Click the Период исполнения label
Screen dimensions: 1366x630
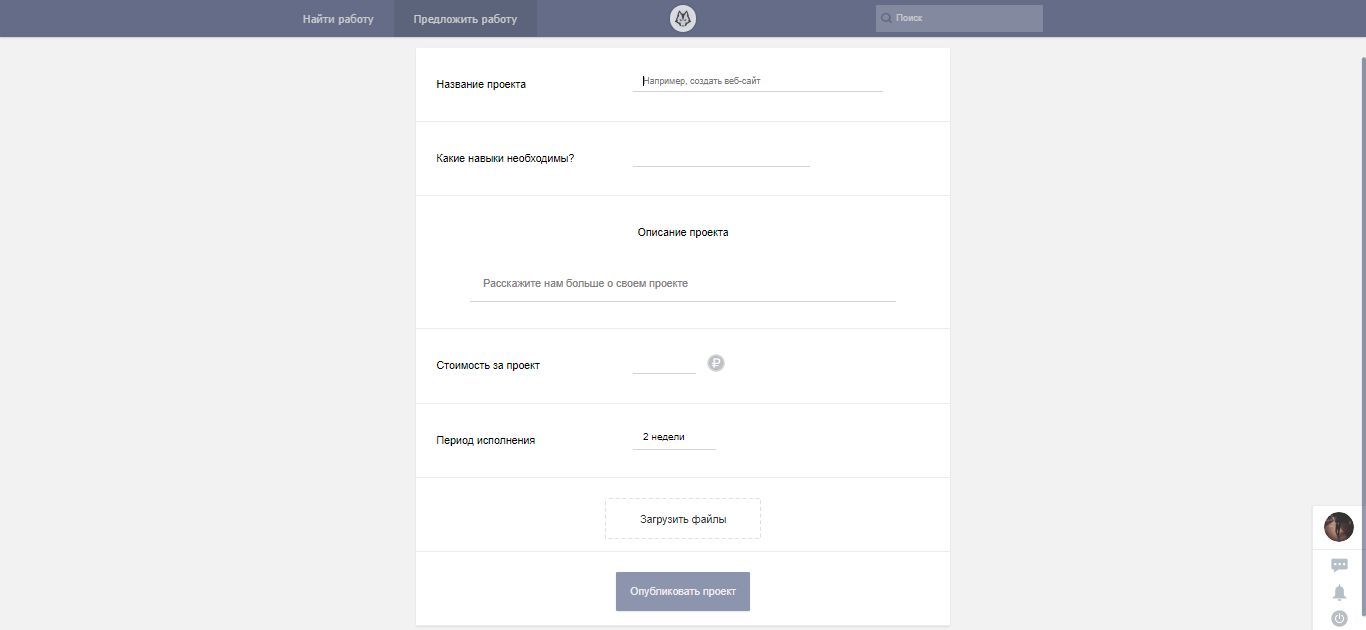[485, 440]
